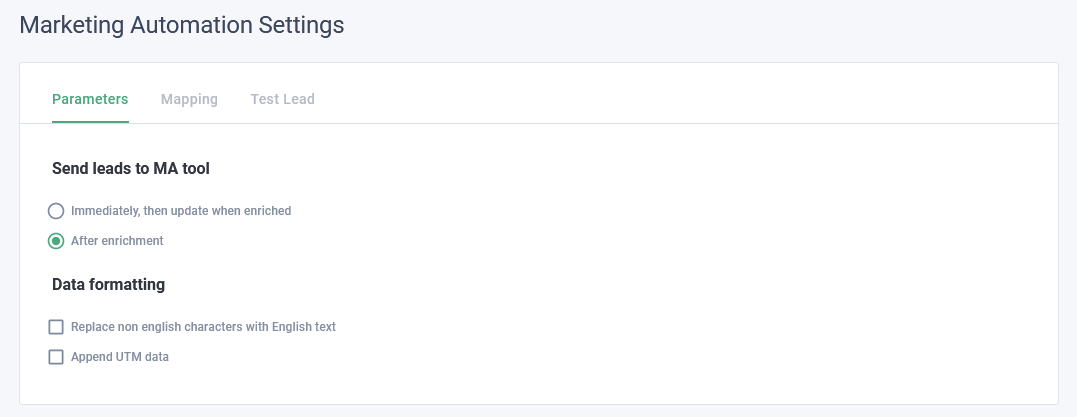Click the words 'Test Lead' in the tab bar
Screen dimensions: 1077x417
pyautogui.click(x=282, y=99)
